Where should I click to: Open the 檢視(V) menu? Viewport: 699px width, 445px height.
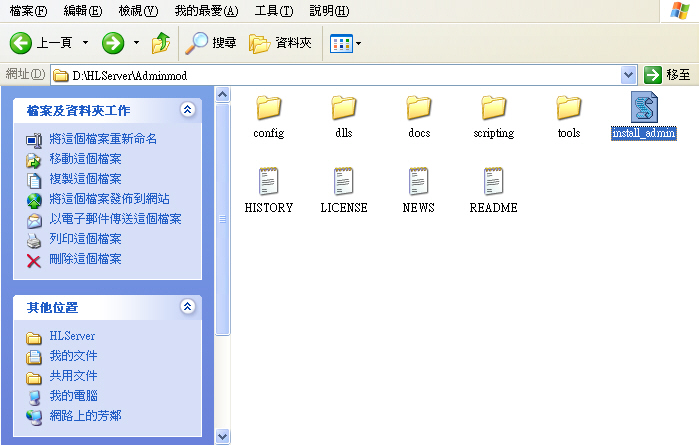coord(138,11)
